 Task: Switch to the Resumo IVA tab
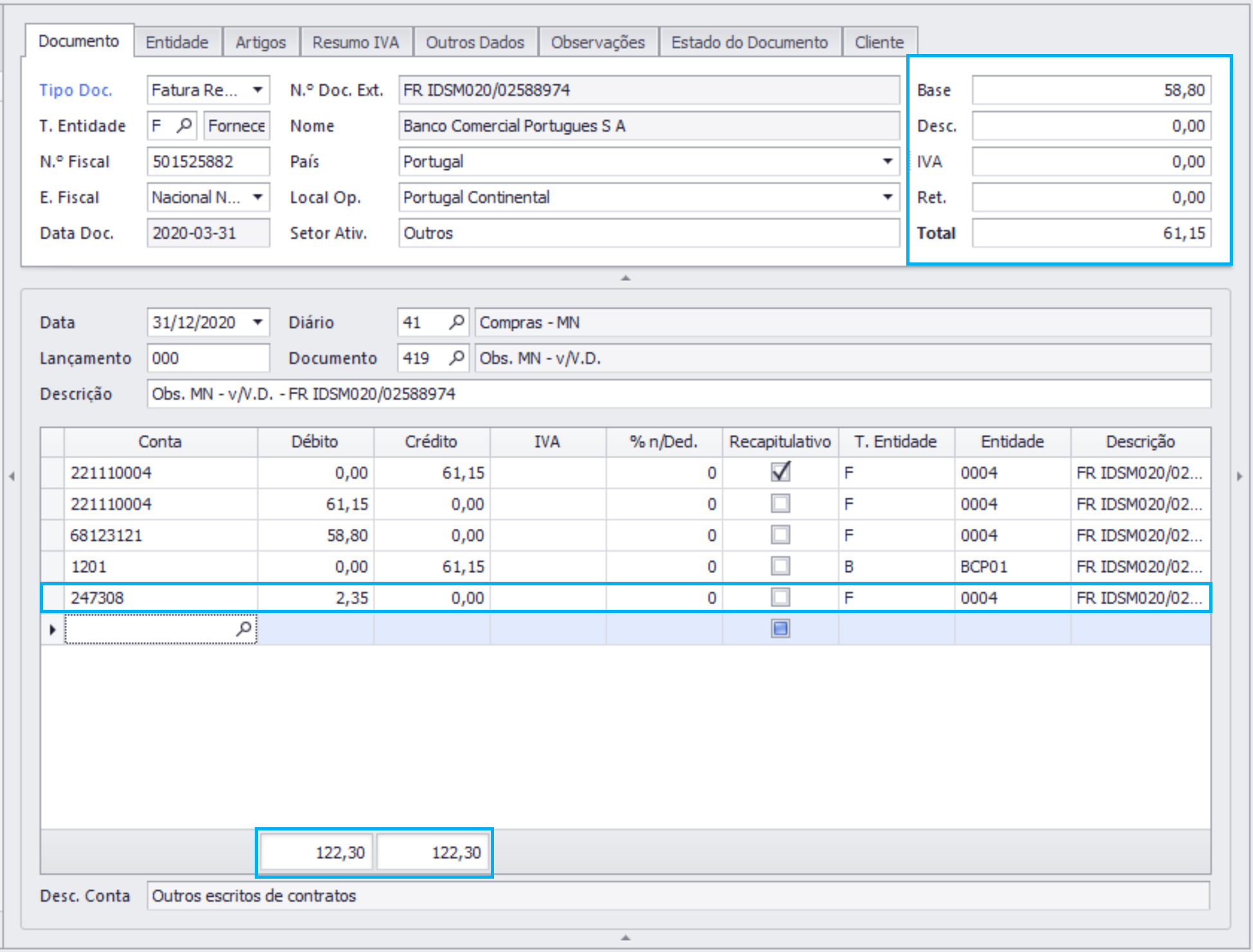point(356,42)
